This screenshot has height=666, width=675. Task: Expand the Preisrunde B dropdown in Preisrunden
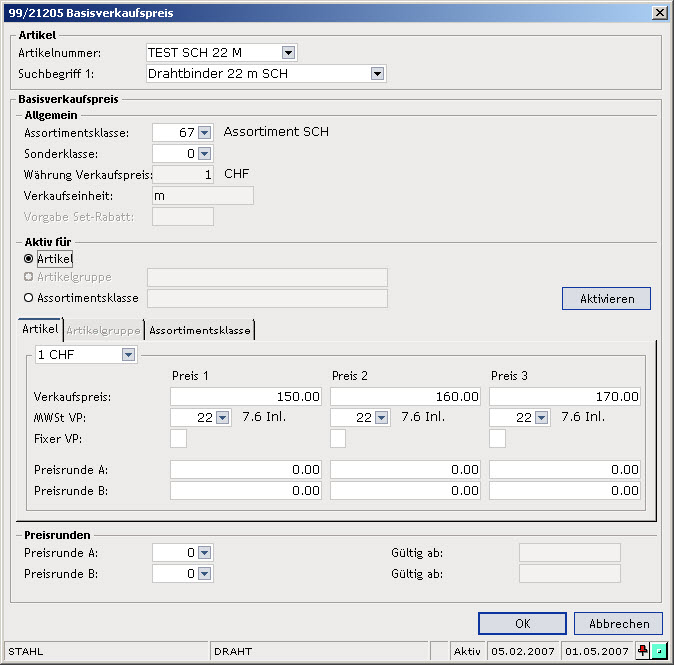[x=204, y=573]
